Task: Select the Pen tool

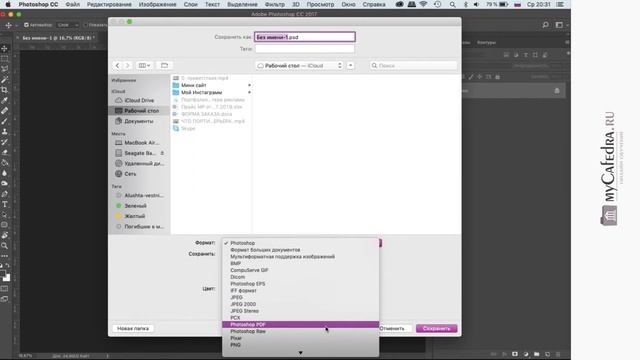Action: coord(4,194)
